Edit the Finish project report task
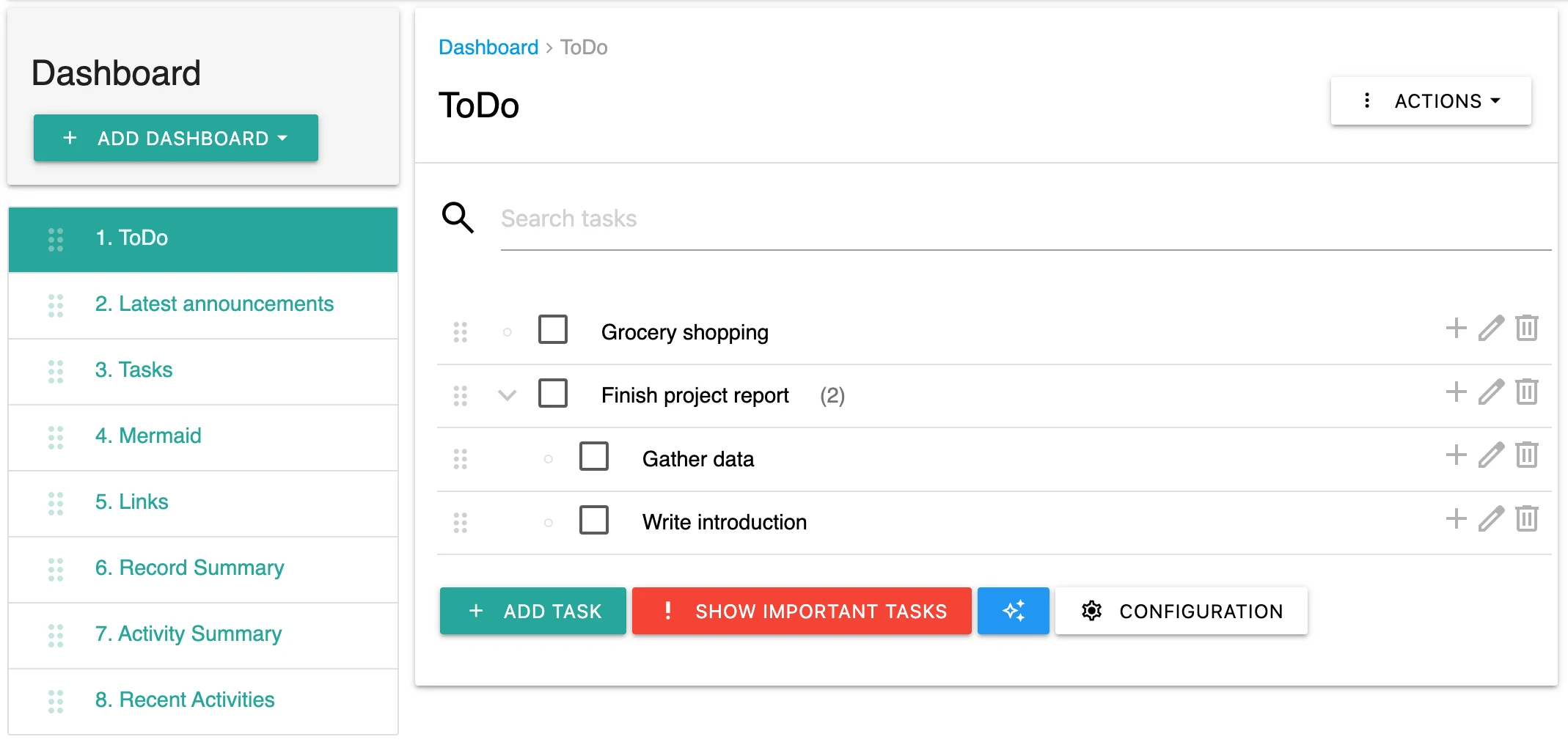 (x=1491, y=392)
